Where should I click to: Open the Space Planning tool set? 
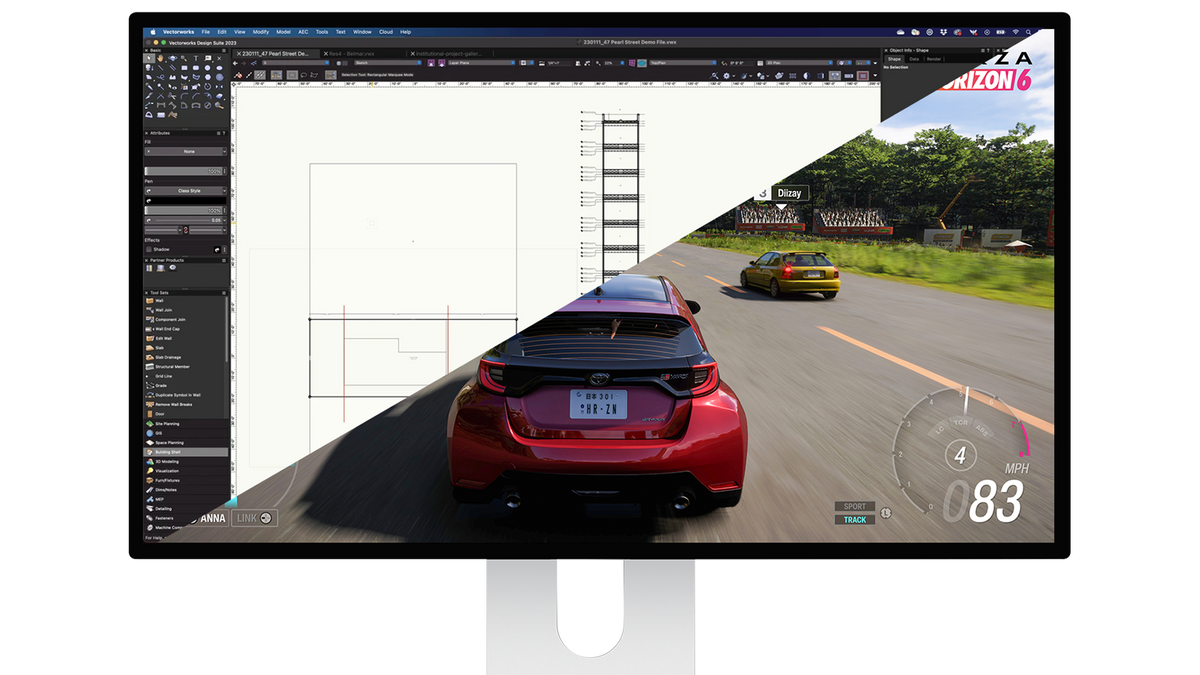click(185, 442)
